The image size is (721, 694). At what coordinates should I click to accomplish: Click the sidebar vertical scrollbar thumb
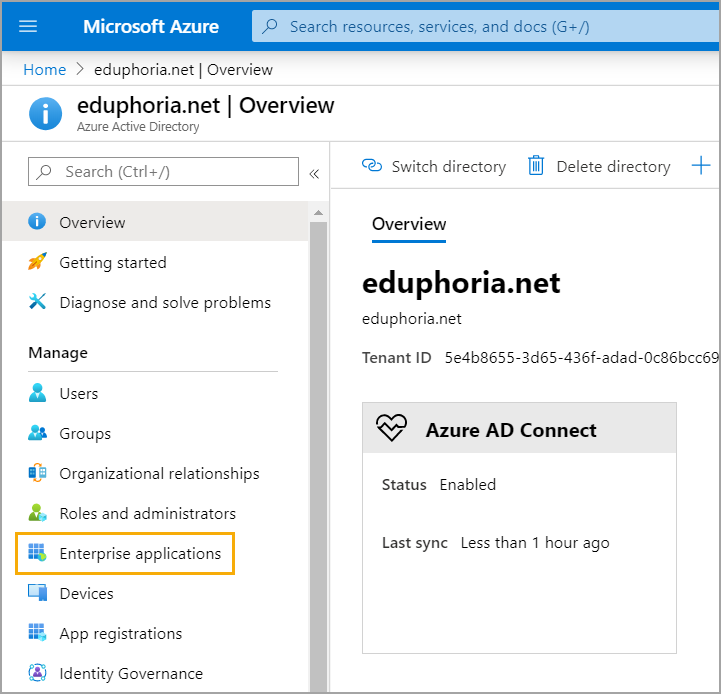318,455
